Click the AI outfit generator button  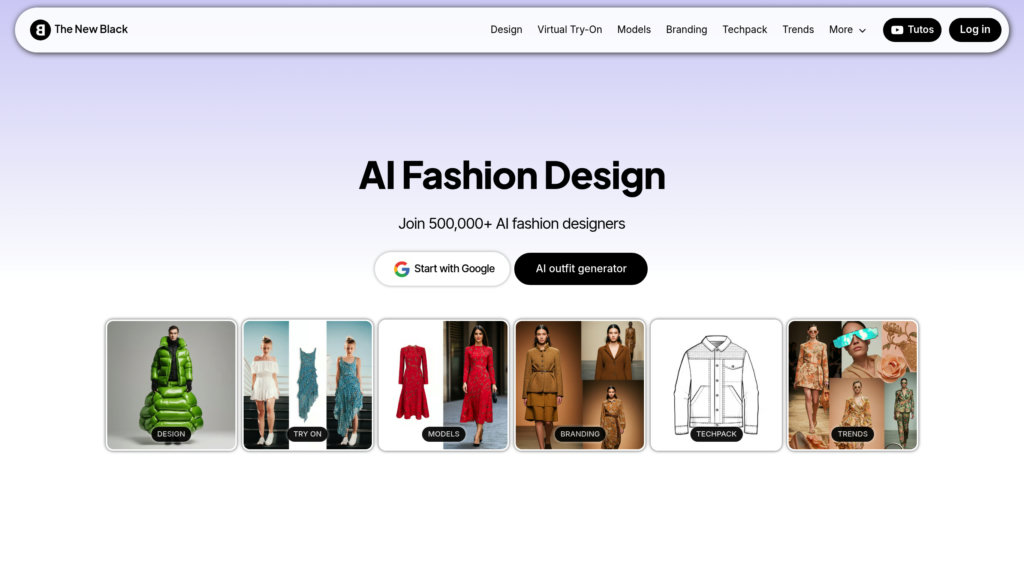[581, 268]
